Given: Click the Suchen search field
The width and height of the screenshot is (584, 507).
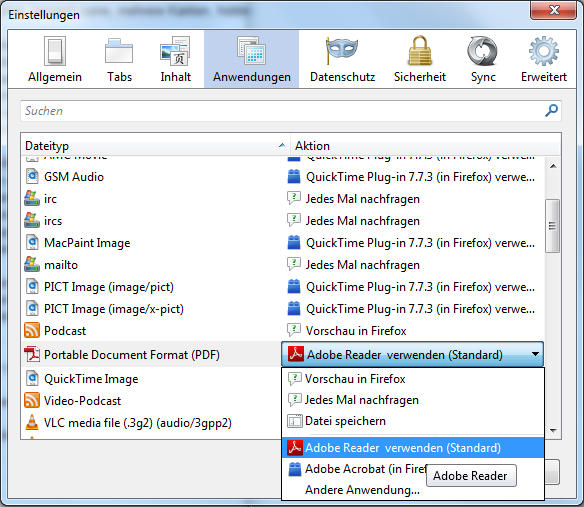Looking at the screenshot, I should tap(291, 111).
